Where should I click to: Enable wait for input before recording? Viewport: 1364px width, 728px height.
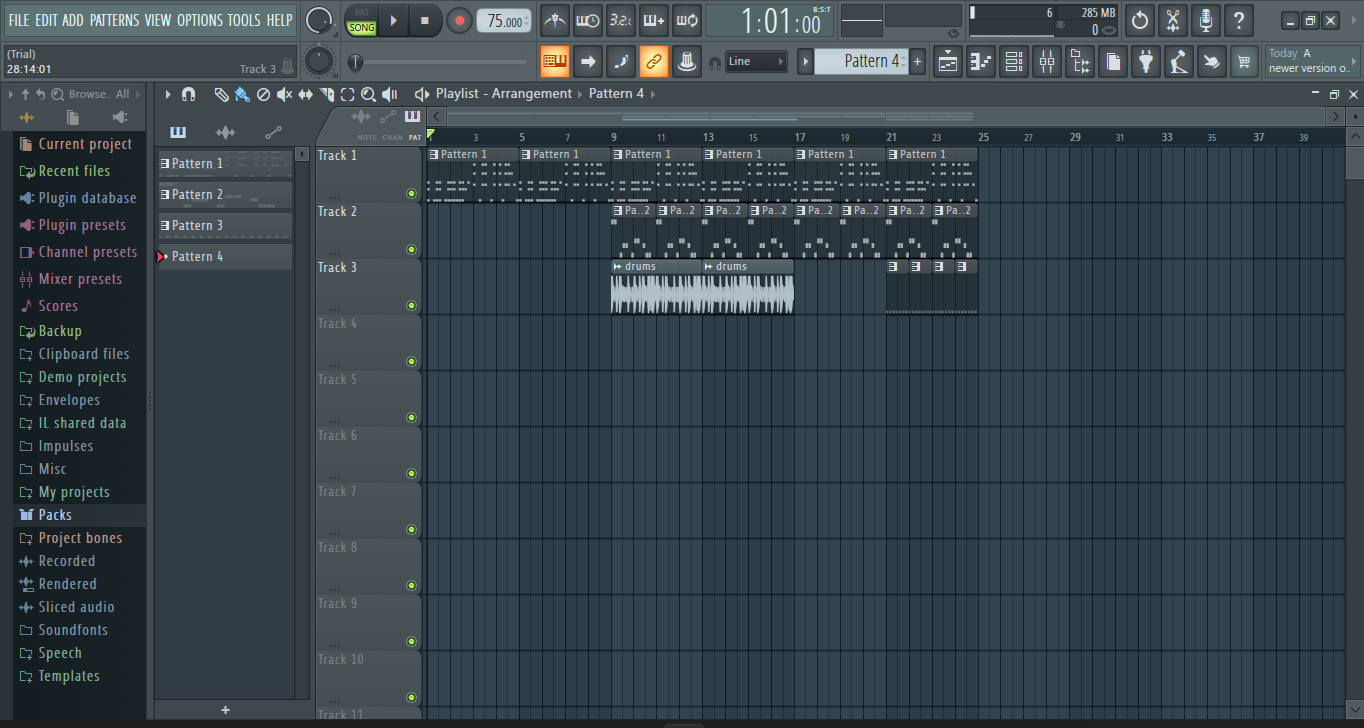588,20
